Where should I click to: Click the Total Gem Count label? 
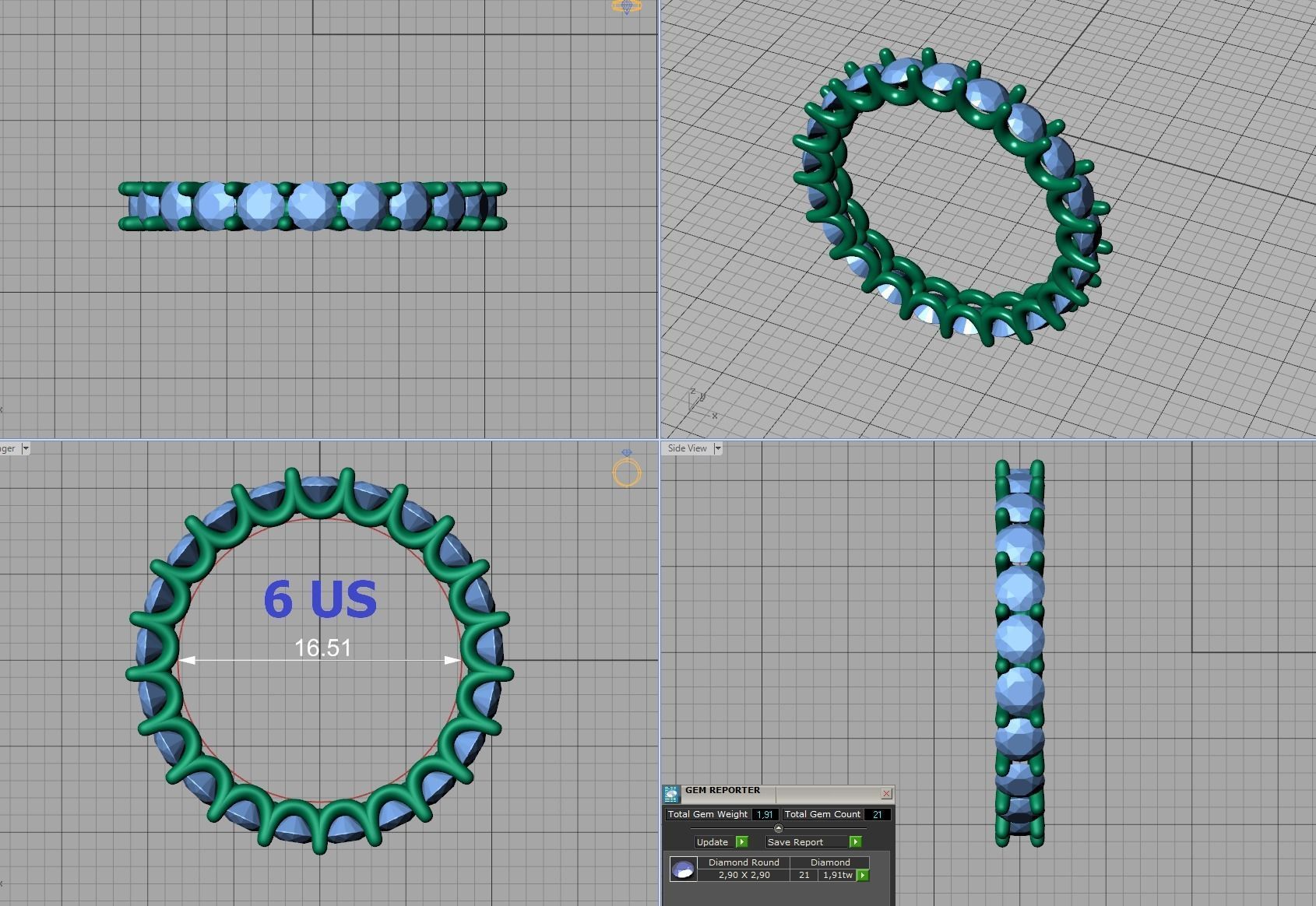pyautogui.click(x=822, y=814)
